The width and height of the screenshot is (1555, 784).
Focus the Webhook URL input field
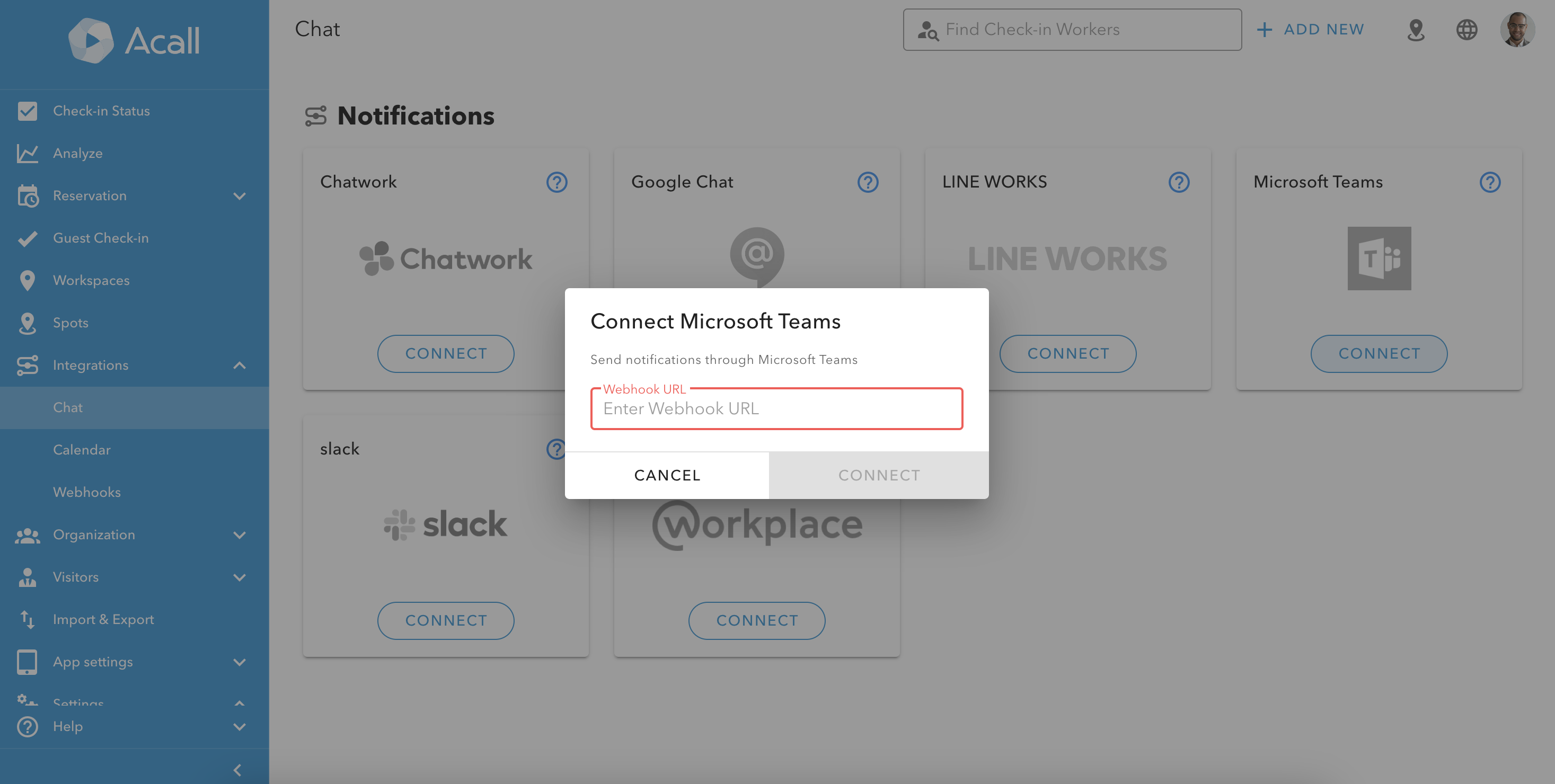click(x=777, y=408)
